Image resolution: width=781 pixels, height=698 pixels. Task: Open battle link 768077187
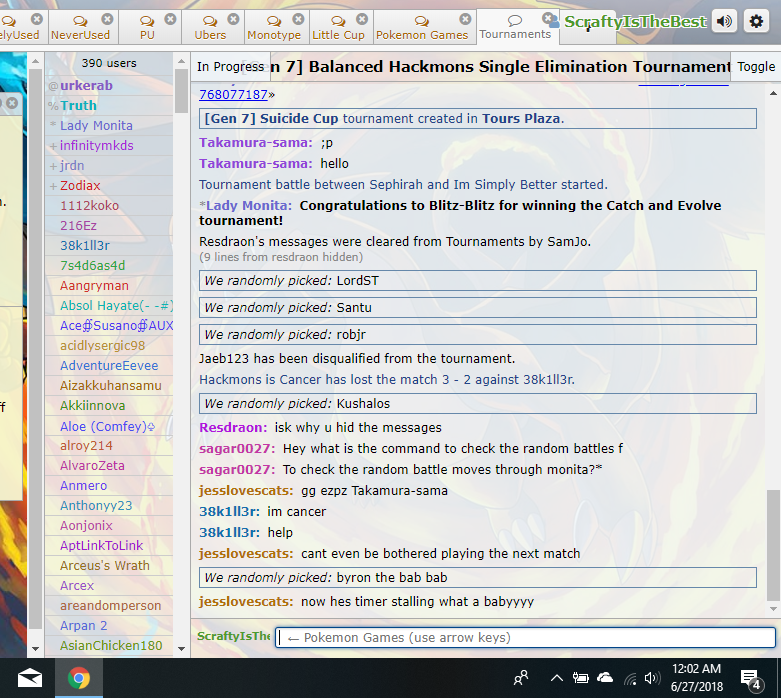(x=233, y=94)
